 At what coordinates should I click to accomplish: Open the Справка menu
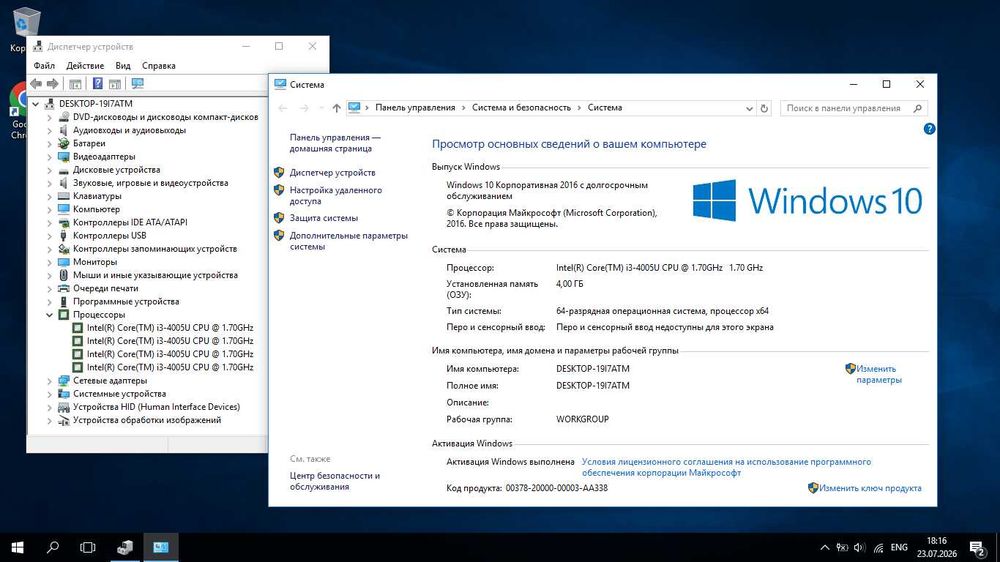(x=158, y=66)
